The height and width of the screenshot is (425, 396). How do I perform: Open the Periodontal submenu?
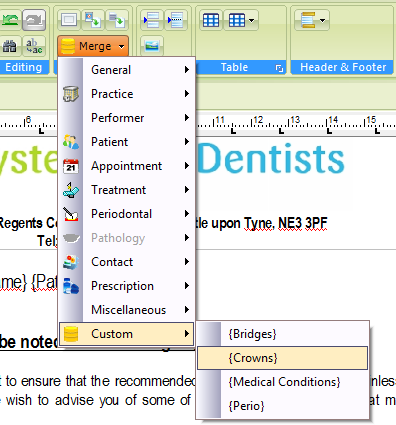coord(126,214)
